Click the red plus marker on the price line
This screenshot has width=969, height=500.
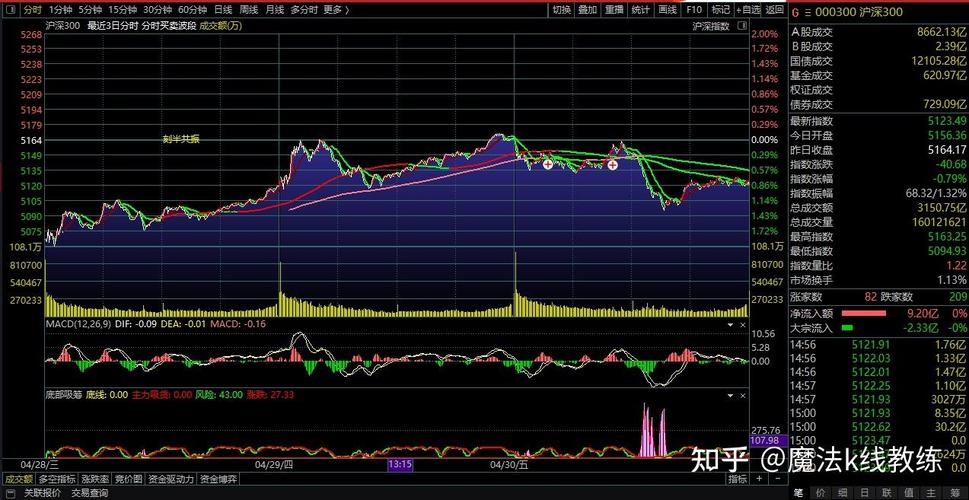(548, 163)
